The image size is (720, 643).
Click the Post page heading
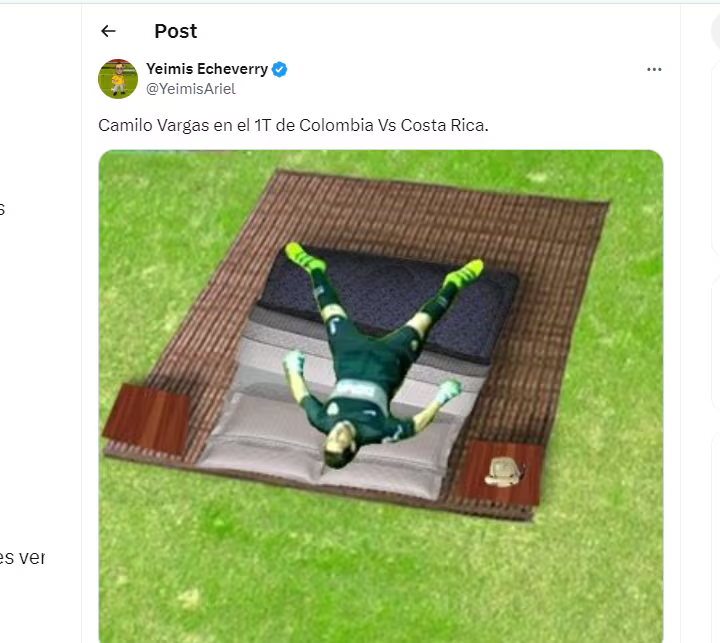[175, 31]
